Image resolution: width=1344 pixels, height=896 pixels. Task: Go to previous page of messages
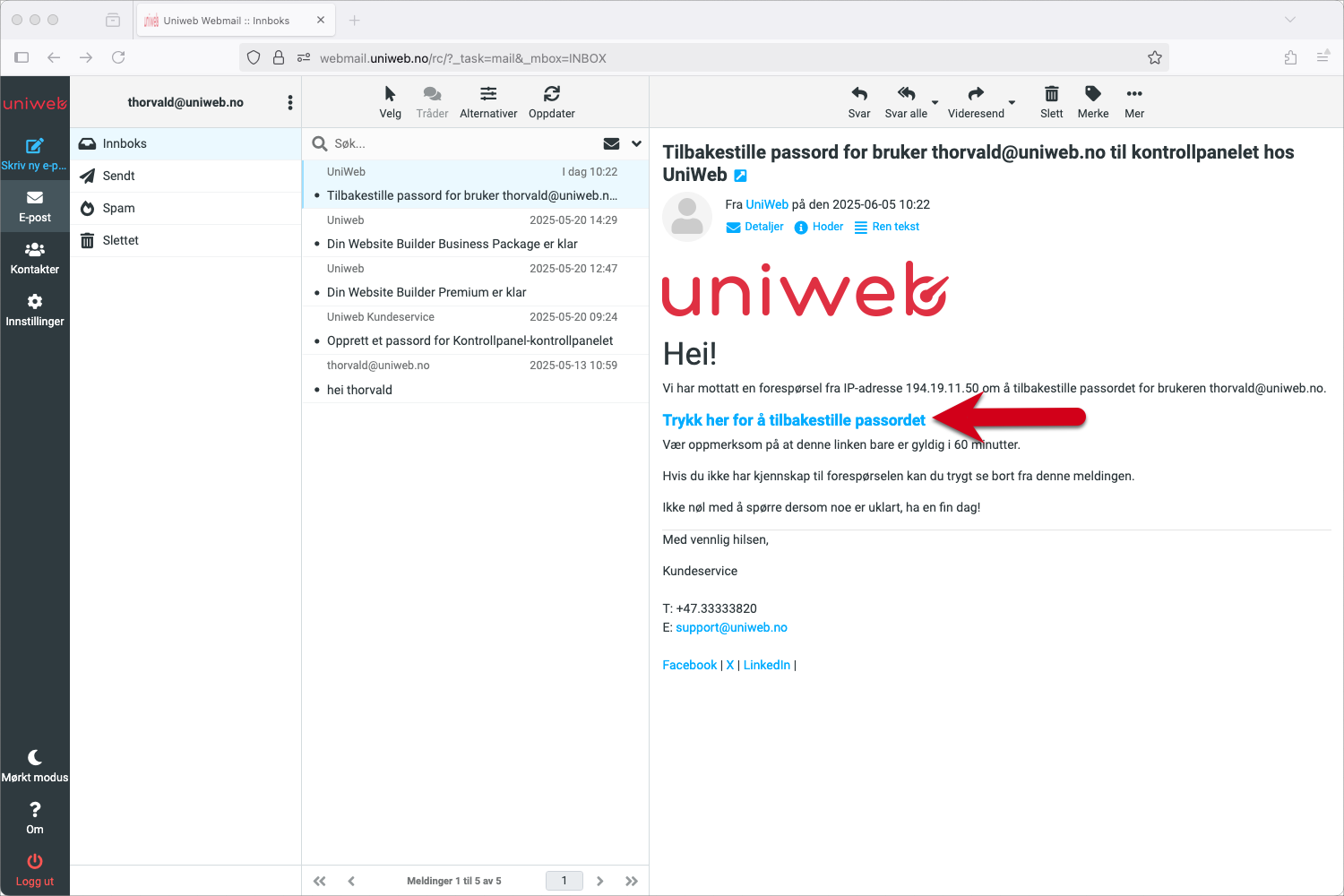point(351,881)
